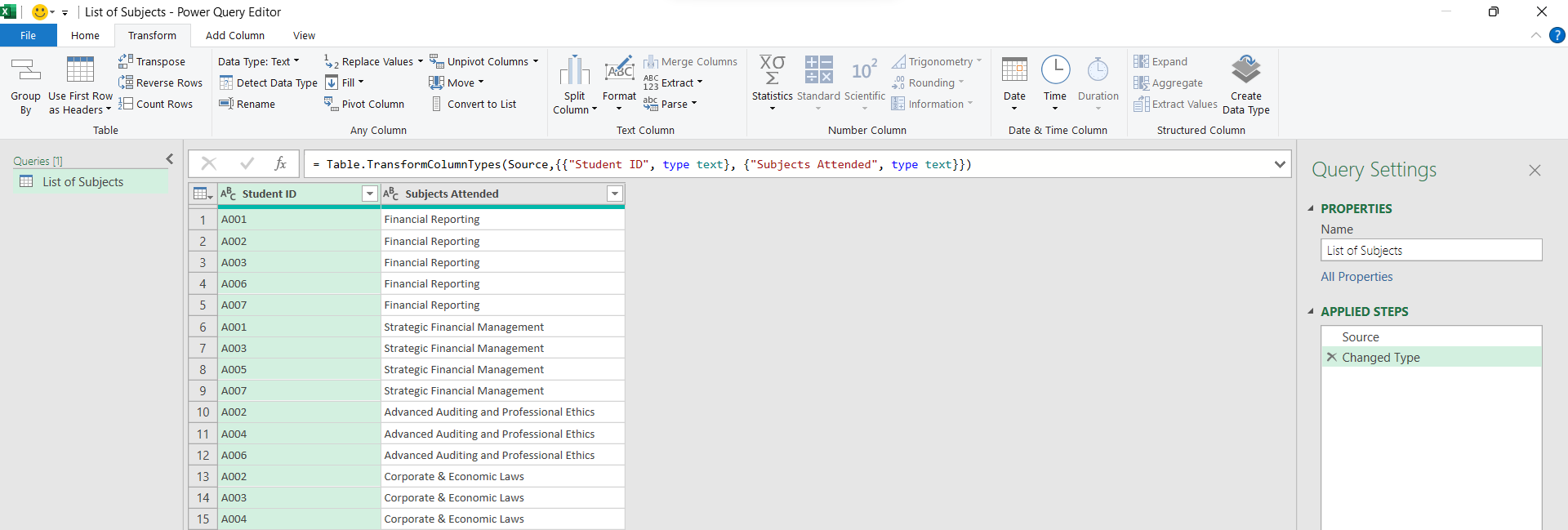Open the File menu

click(x=29, y=35)
